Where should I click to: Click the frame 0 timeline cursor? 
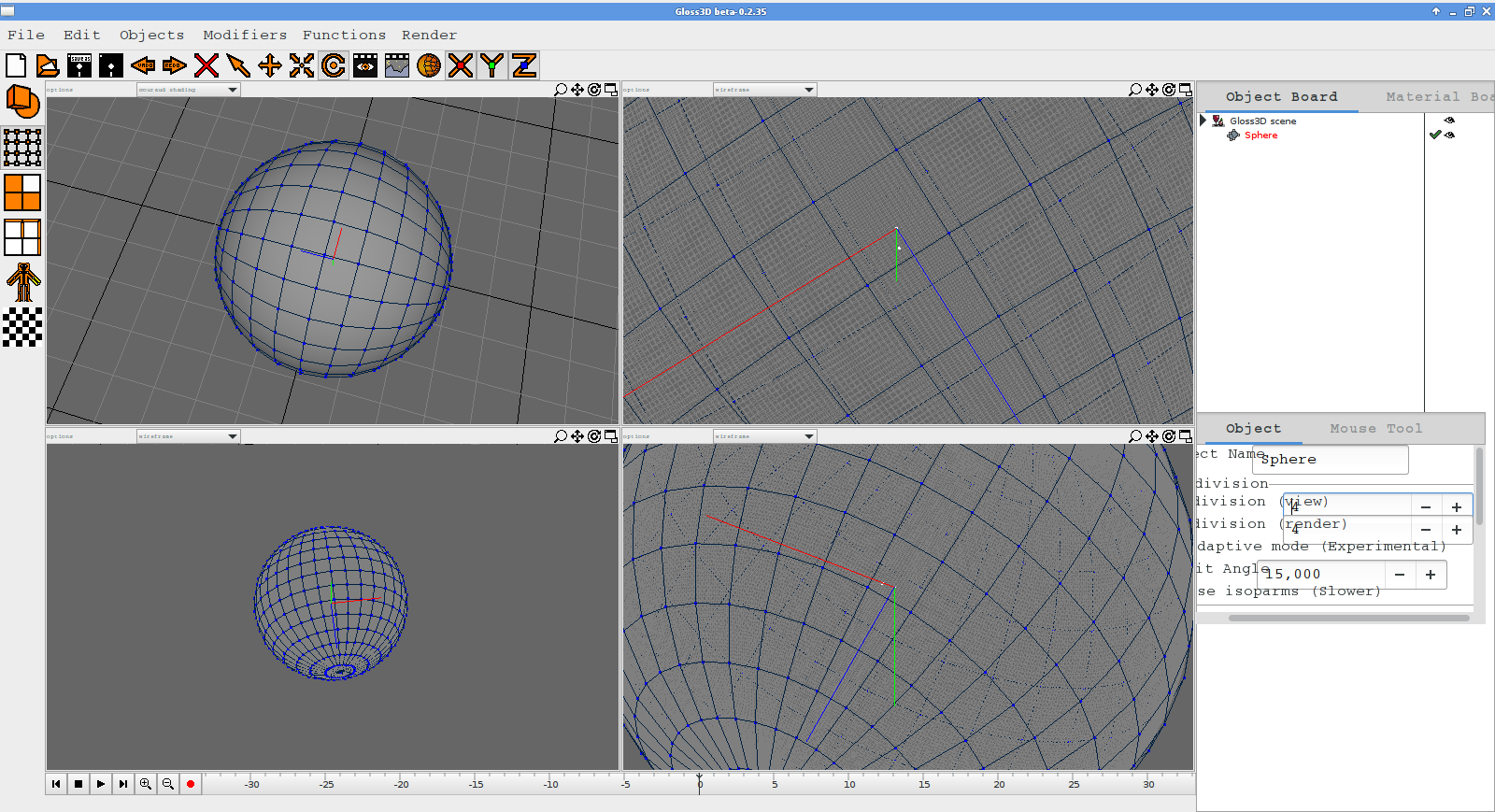tap(699, 783)
